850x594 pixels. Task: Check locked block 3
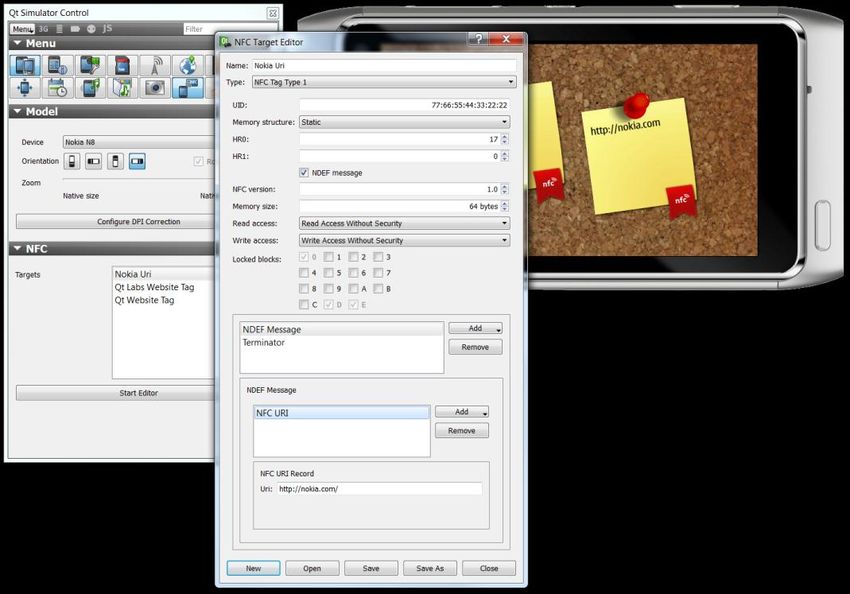coord(378,257)
